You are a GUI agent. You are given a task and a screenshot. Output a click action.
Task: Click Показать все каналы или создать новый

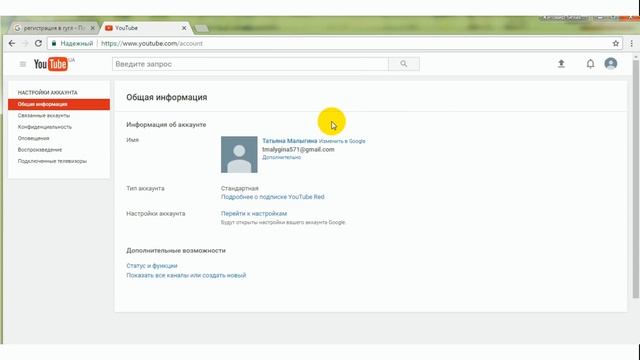(186, 276)
